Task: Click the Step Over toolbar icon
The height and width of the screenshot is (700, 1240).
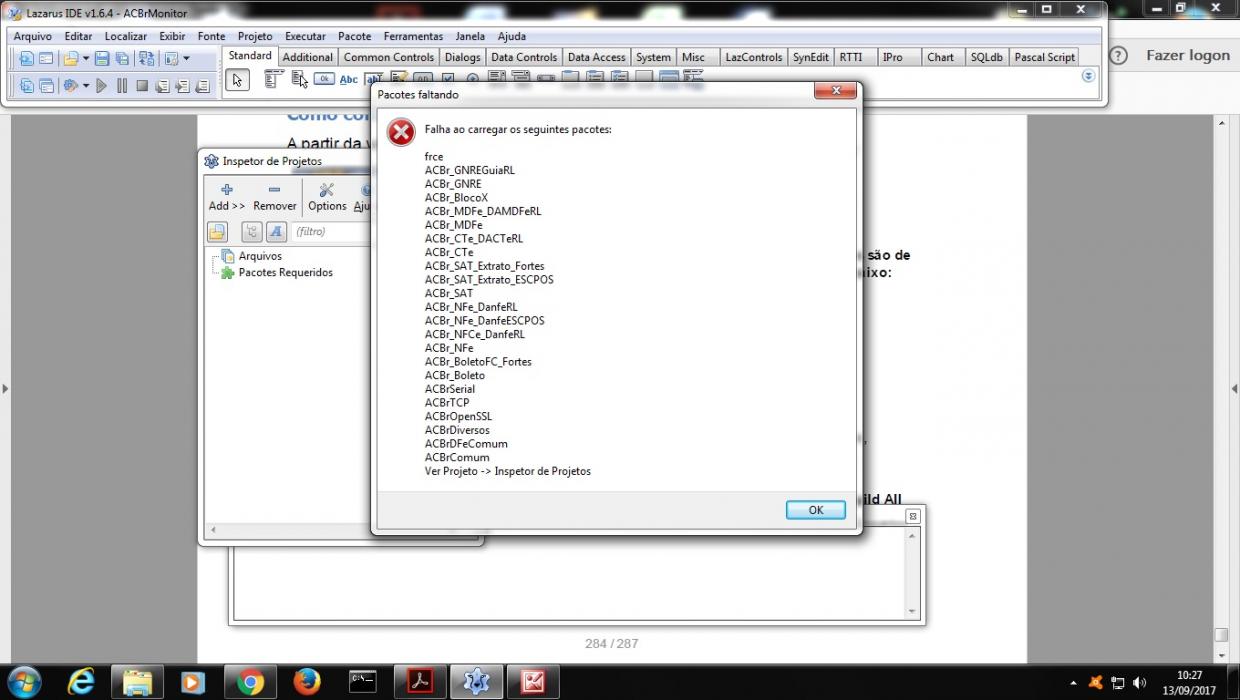Action: 183,86
